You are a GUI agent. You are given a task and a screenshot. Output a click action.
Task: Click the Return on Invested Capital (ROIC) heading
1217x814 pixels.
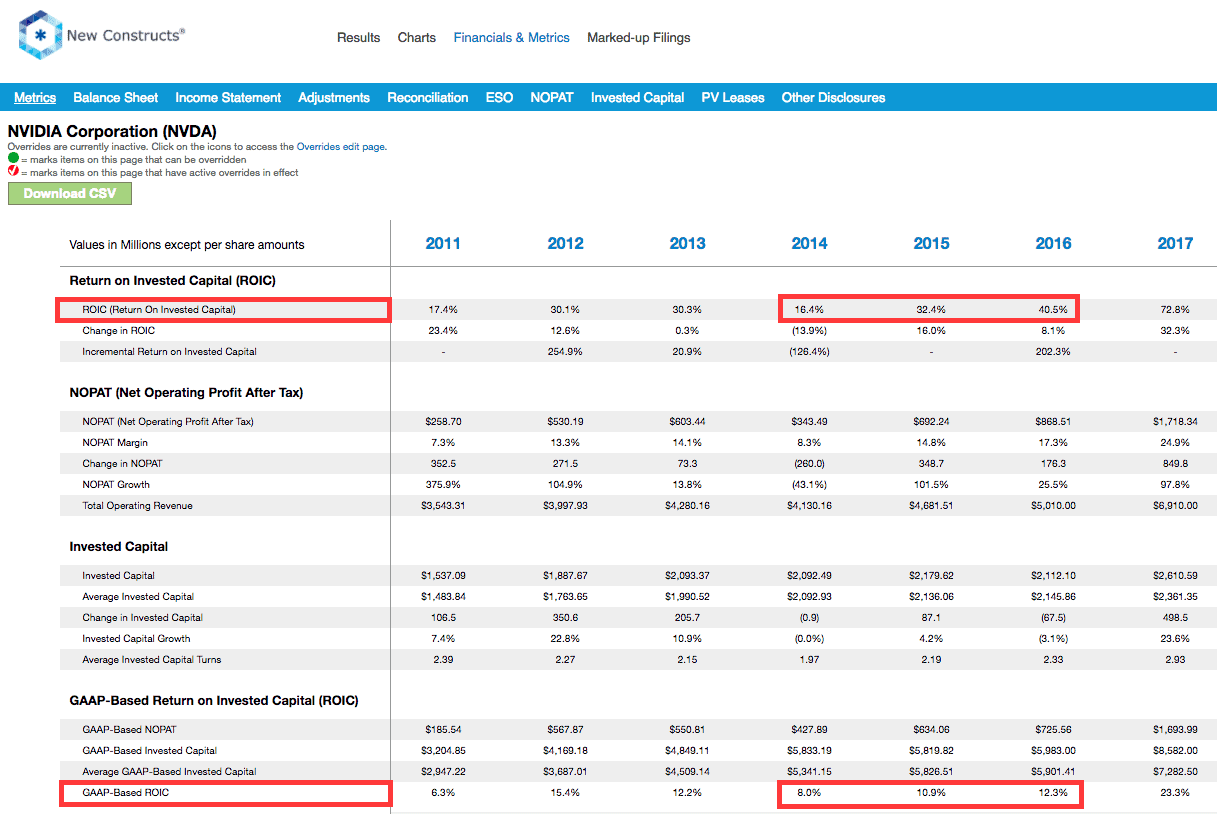[172, 281]
